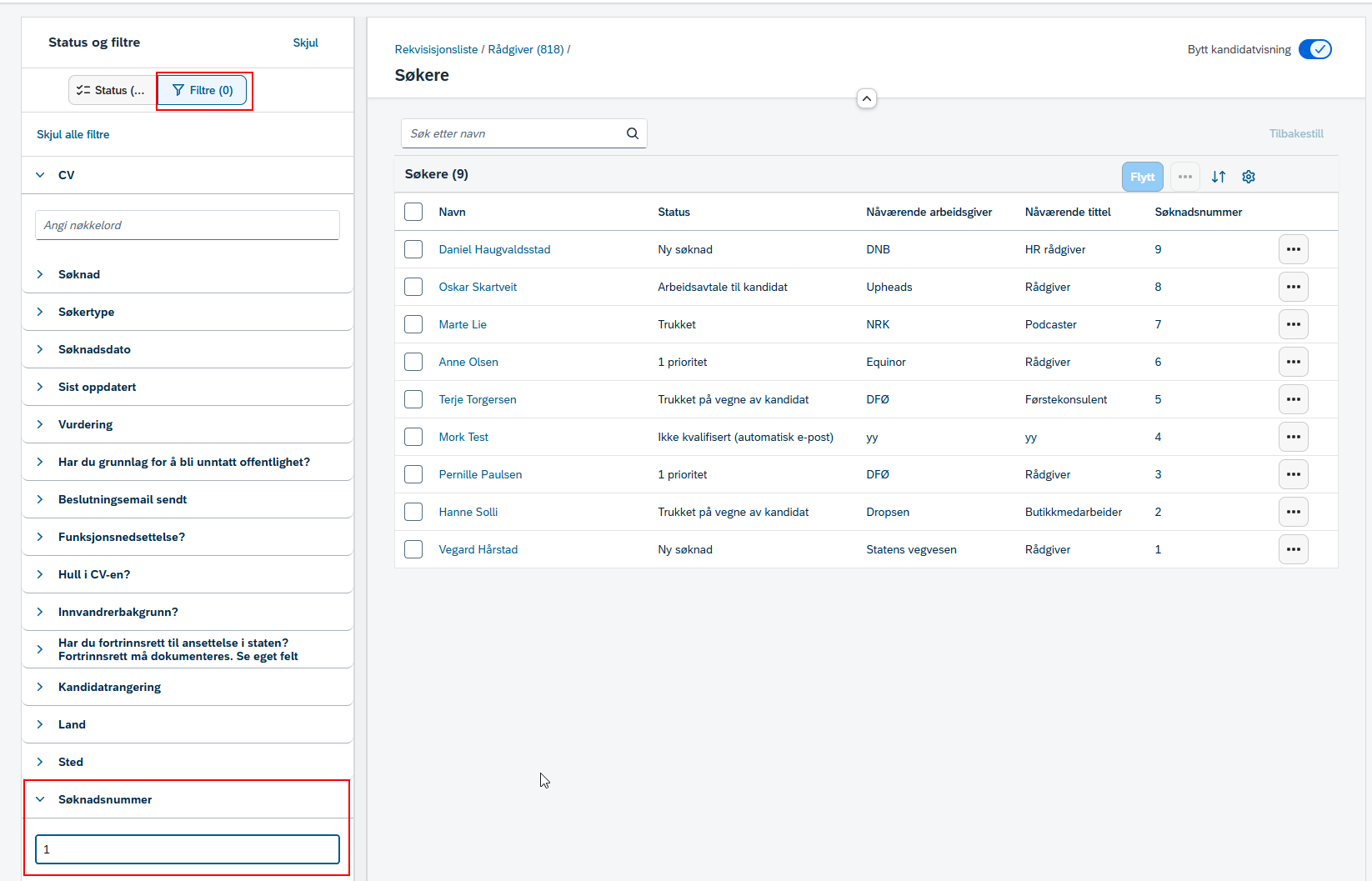Collapse the header with the up chevron
This screenshot has width=1372, height=881.
(x=867, y=99)
